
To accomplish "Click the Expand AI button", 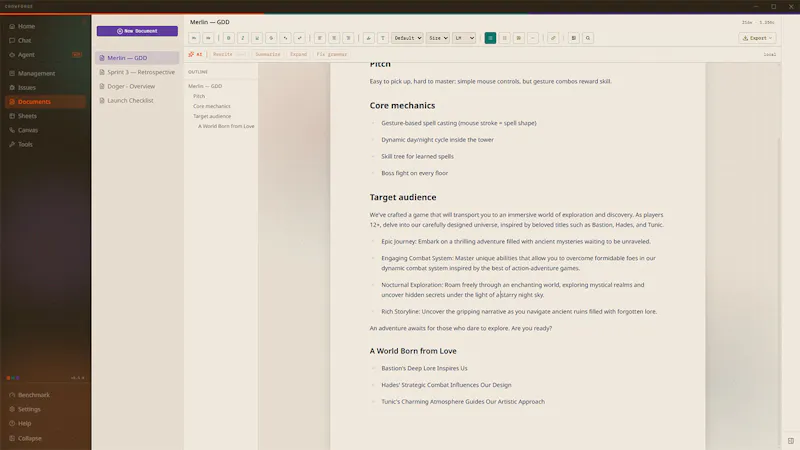I will point(298,54).
